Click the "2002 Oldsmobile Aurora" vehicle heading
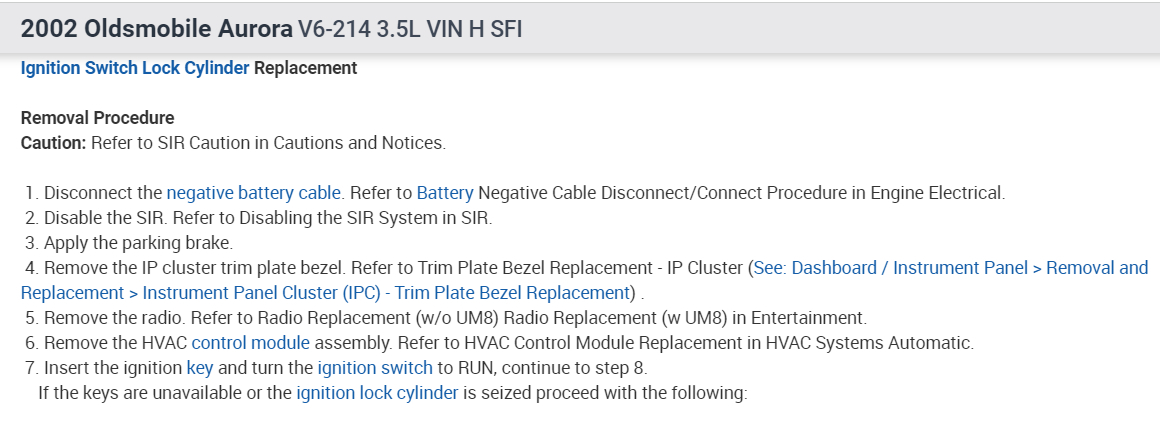 (156, 29)
